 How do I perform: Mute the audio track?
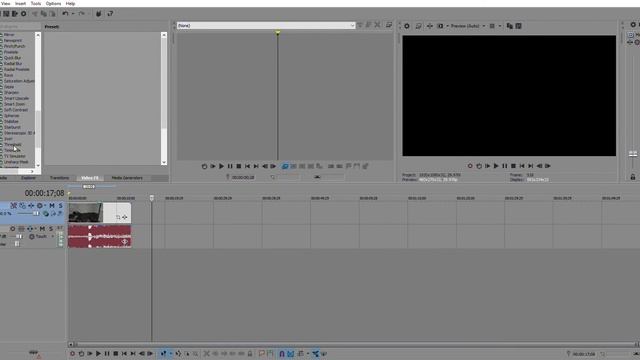coord(42,229)
